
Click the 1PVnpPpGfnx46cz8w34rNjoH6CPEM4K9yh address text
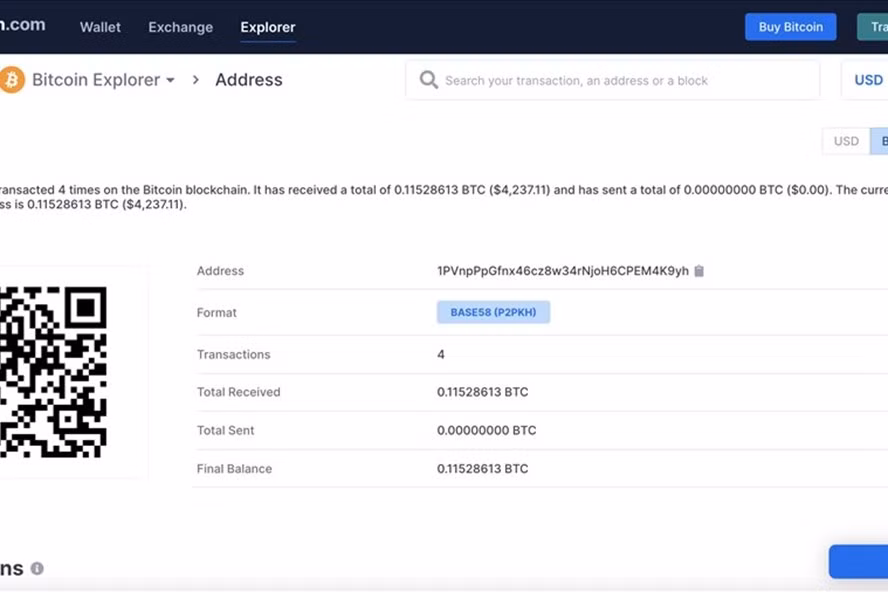coord(563,271)
